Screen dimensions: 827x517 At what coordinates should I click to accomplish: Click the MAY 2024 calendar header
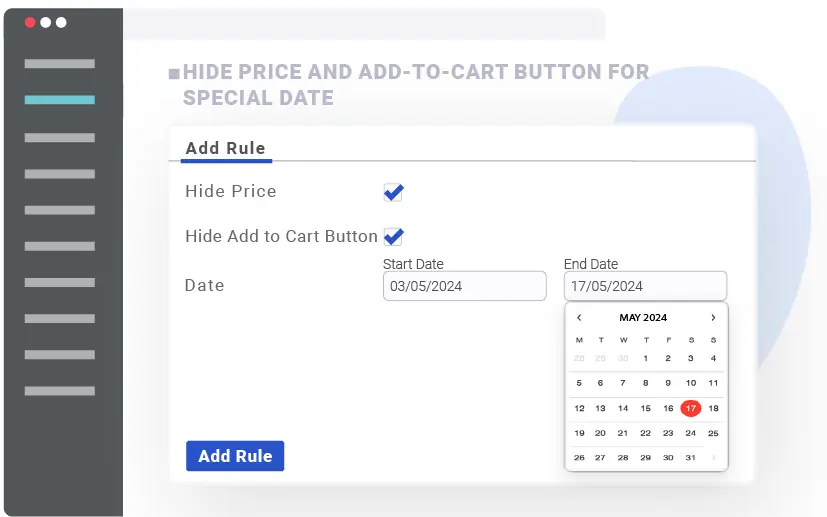click(643, 318)
